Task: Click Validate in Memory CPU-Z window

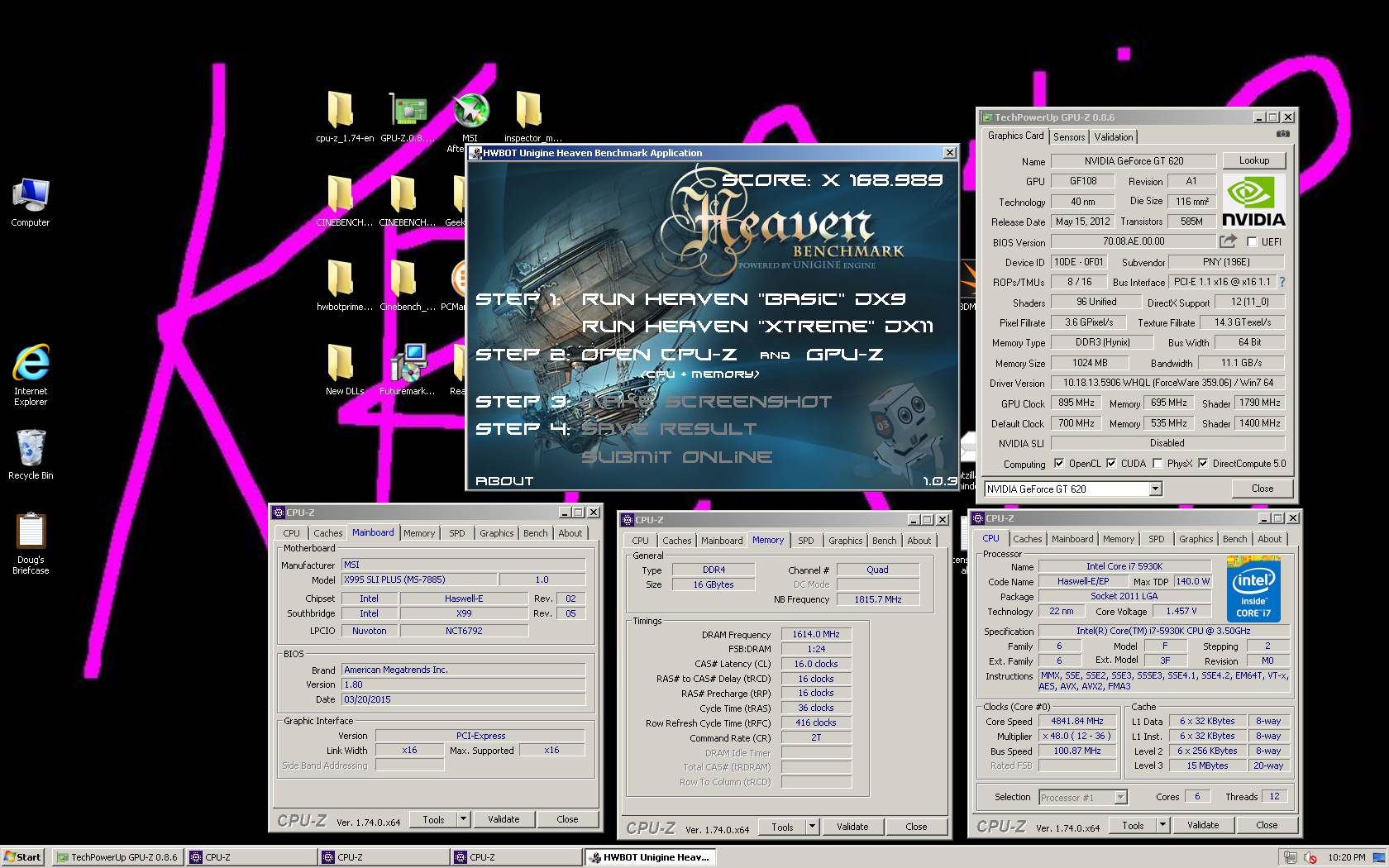Action: click(x=852, y=827)
